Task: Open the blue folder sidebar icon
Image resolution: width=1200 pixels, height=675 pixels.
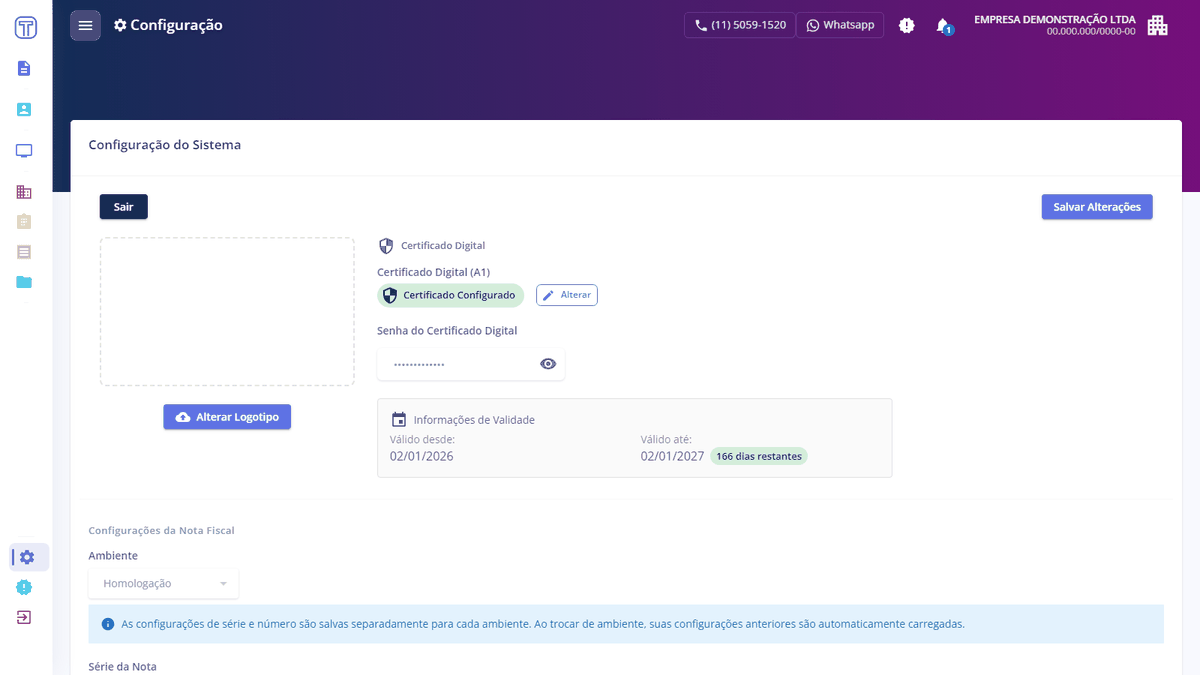Action: pyautogui.click(x=24, y=282)
